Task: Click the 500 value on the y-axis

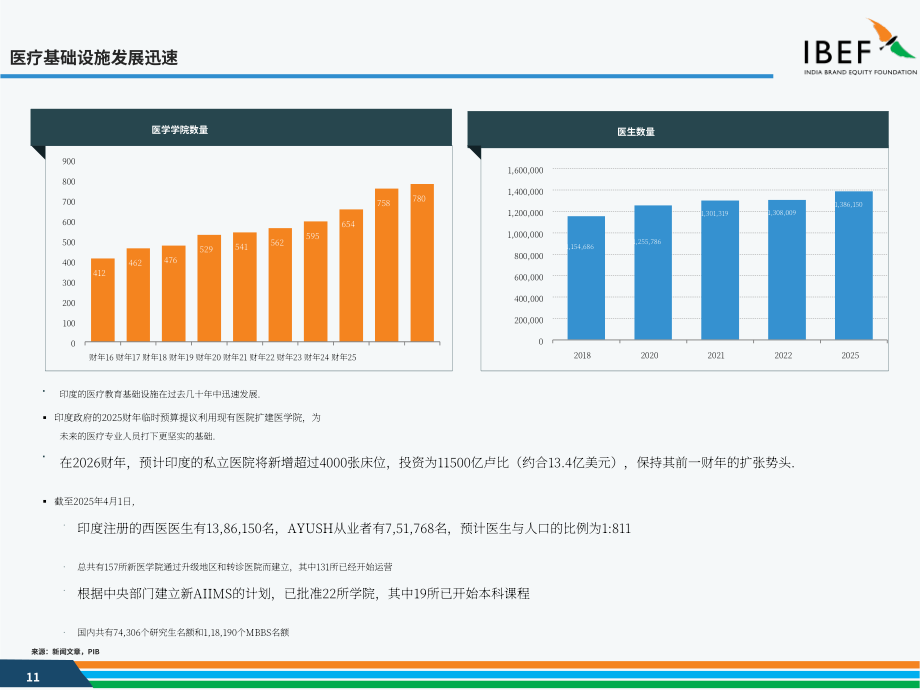Action: pyautogui.click(x=69, y=242)
